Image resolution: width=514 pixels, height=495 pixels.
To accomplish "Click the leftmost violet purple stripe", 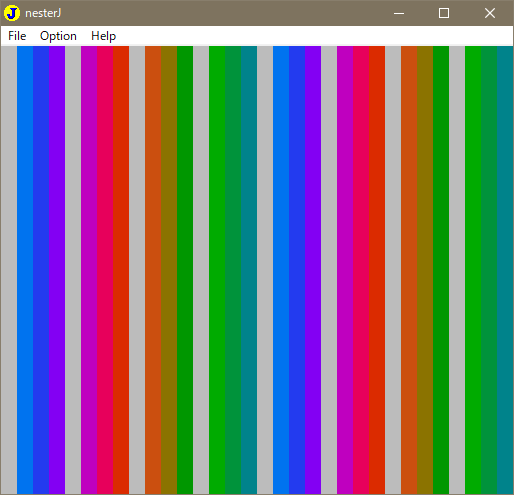I will 57,270.
